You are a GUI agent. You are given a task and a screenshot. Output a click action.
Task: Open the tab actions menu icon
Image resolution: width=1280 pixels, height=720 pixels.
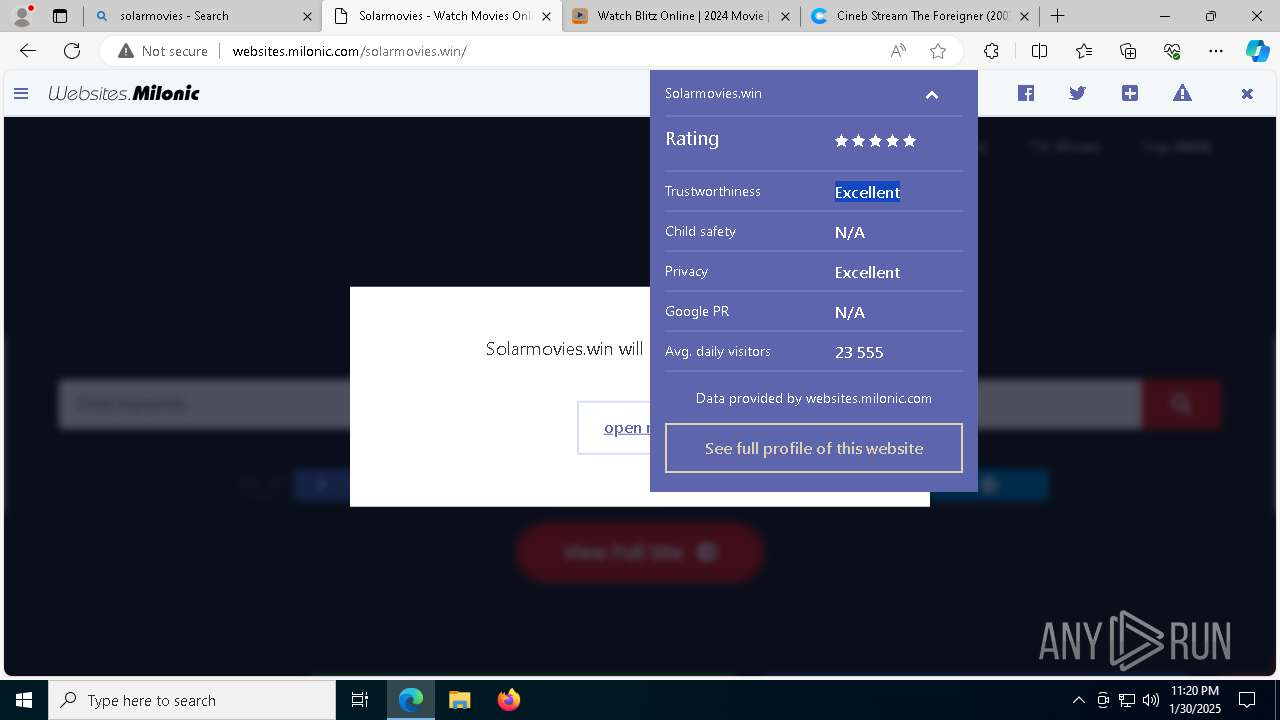pyautogui.click(x=60, y=16)
